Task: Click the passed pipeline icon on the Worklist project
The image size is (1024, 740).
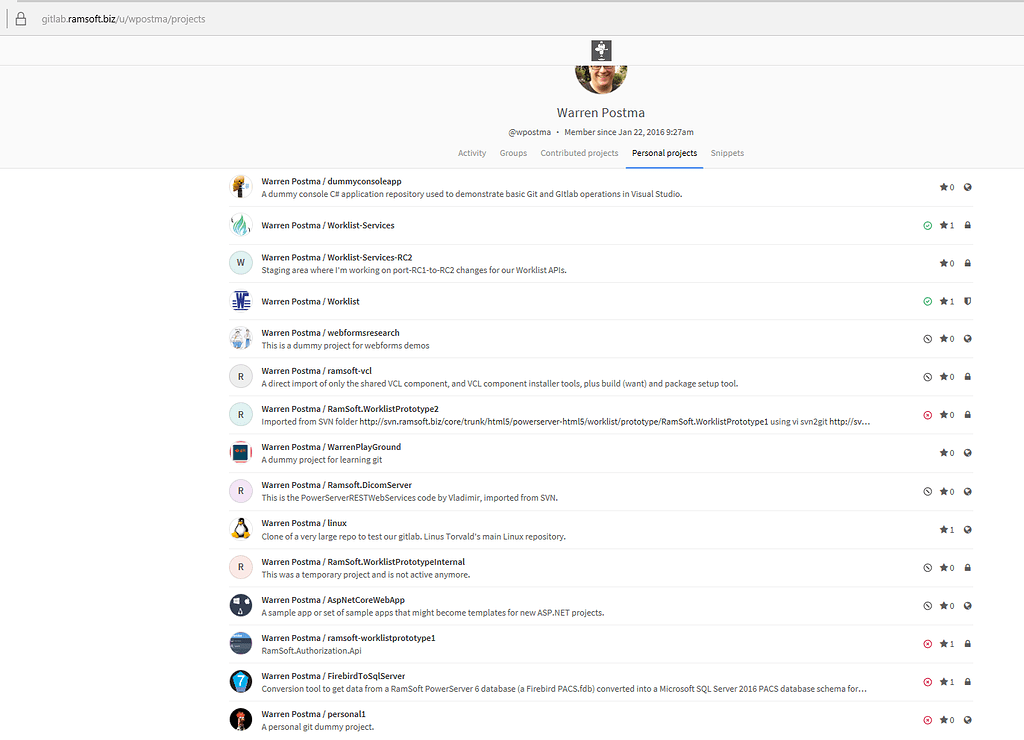Action: [927, 301]
